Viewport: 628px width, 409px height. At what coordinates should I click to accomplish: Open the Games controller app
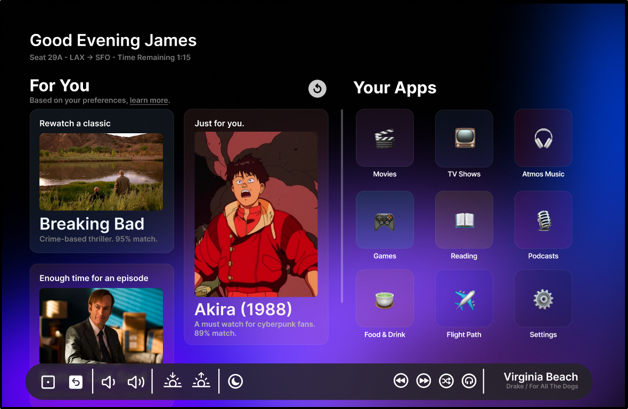point(384,220)
